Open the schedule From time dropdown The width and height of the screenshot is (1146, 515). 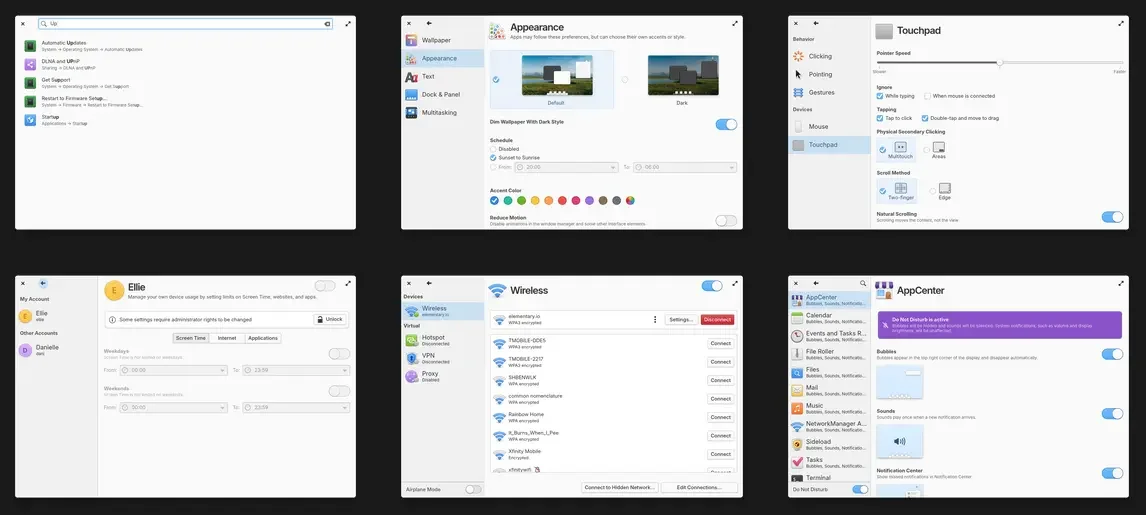566,167
